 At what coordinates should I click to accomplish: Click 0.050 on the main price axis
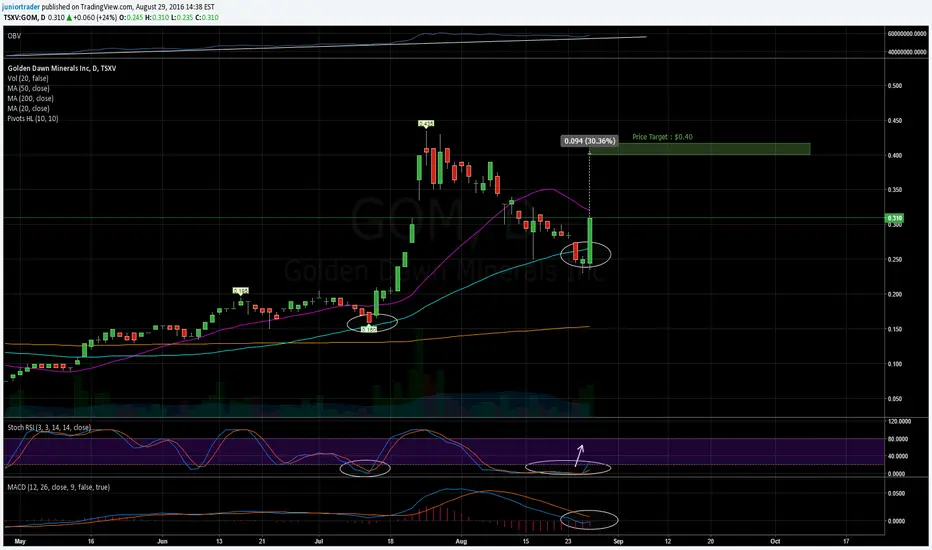click(895, 399)
